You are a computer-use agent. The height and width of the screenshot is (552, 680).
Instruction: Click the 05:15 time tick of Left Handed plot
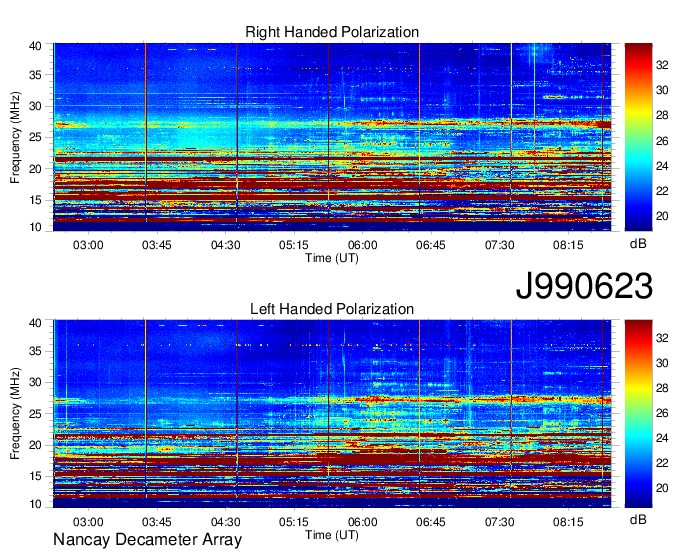[294, 522]
